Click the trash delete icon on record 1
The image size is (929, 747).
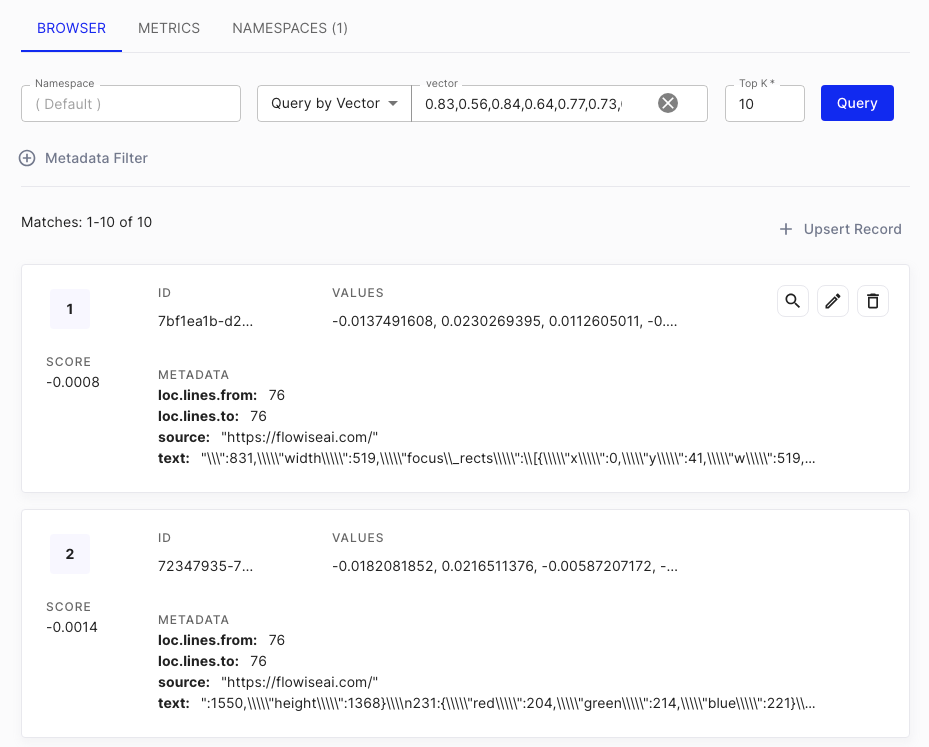click(x=873, y=301)
